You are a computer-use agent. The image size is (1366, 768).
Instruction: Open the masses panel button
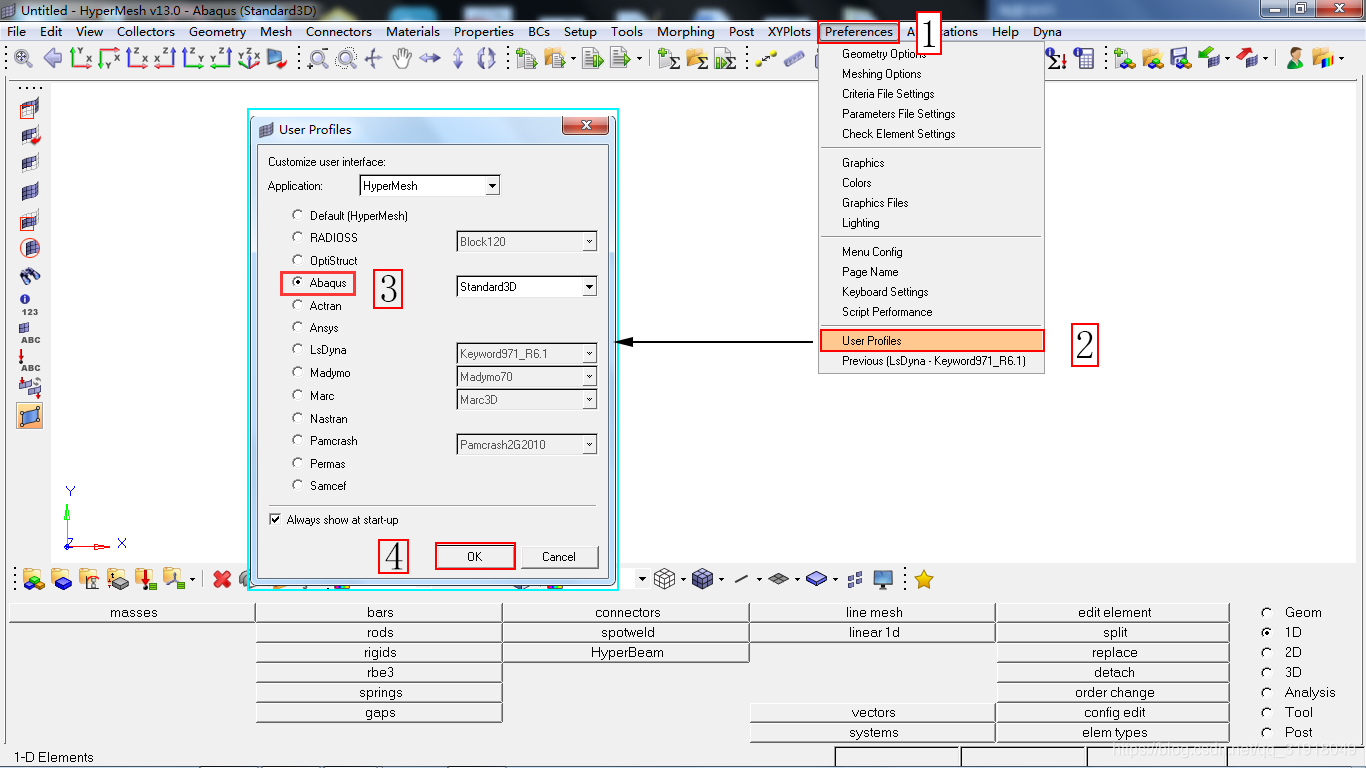133,612
